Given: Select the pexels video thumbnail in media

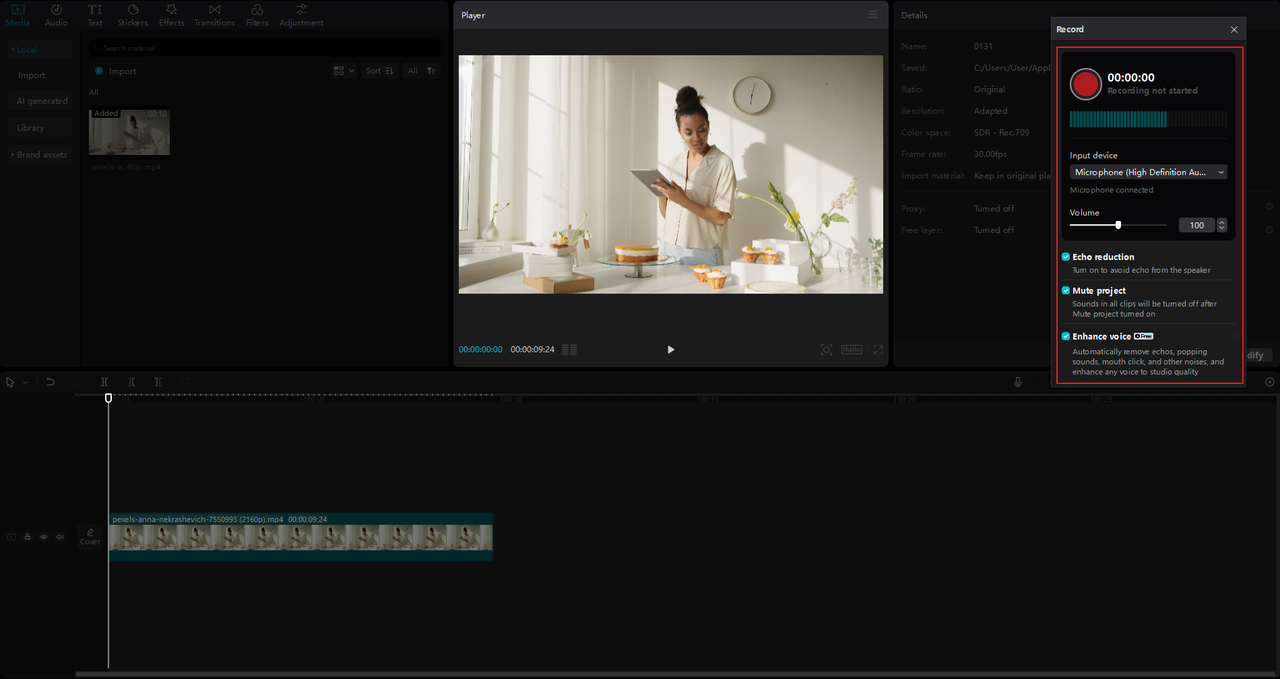Looking at the screenshot, I should [129, 132].
